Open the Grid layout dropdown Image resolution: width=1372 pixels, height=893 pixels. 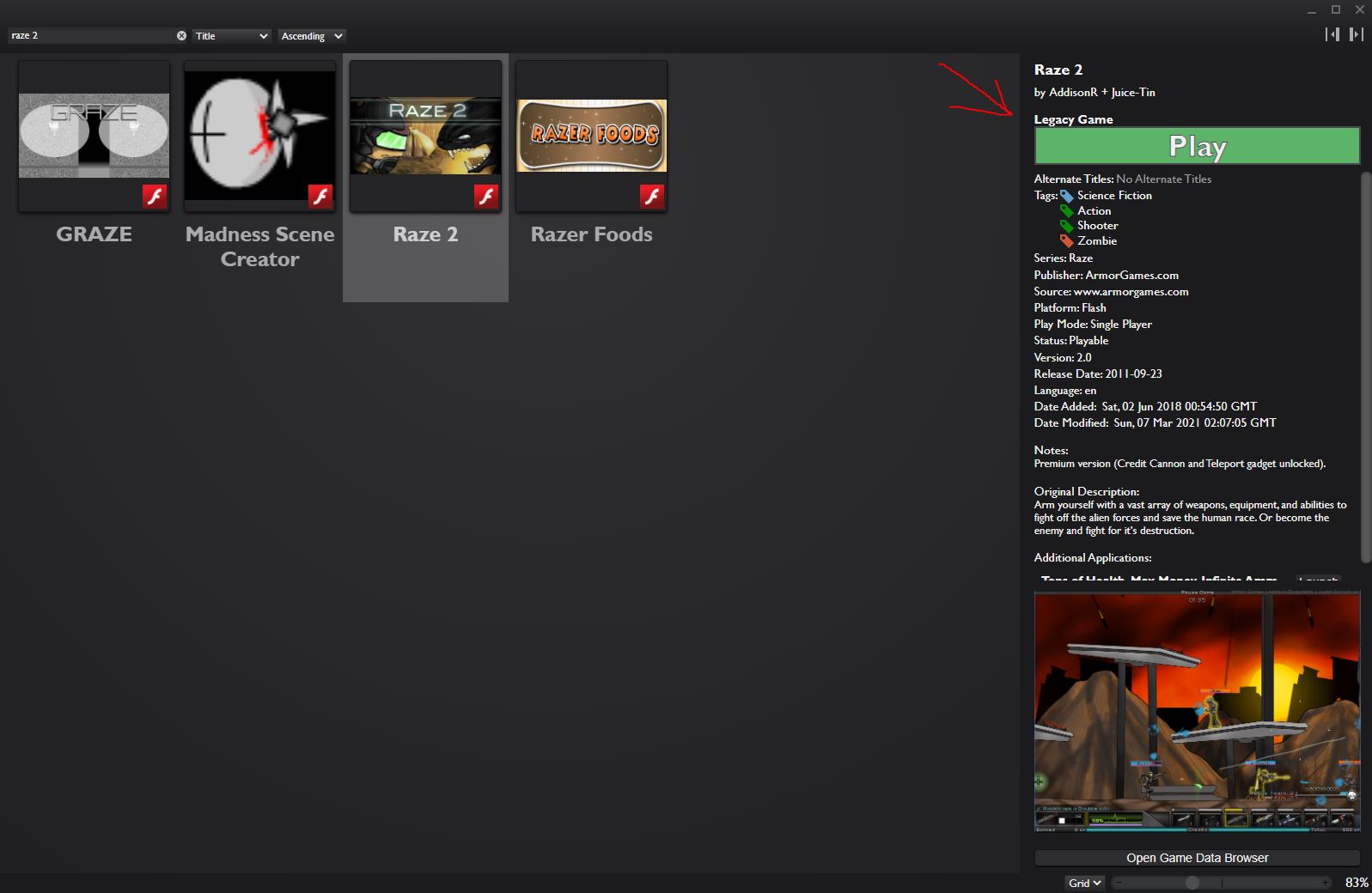tap(1085, 883)
